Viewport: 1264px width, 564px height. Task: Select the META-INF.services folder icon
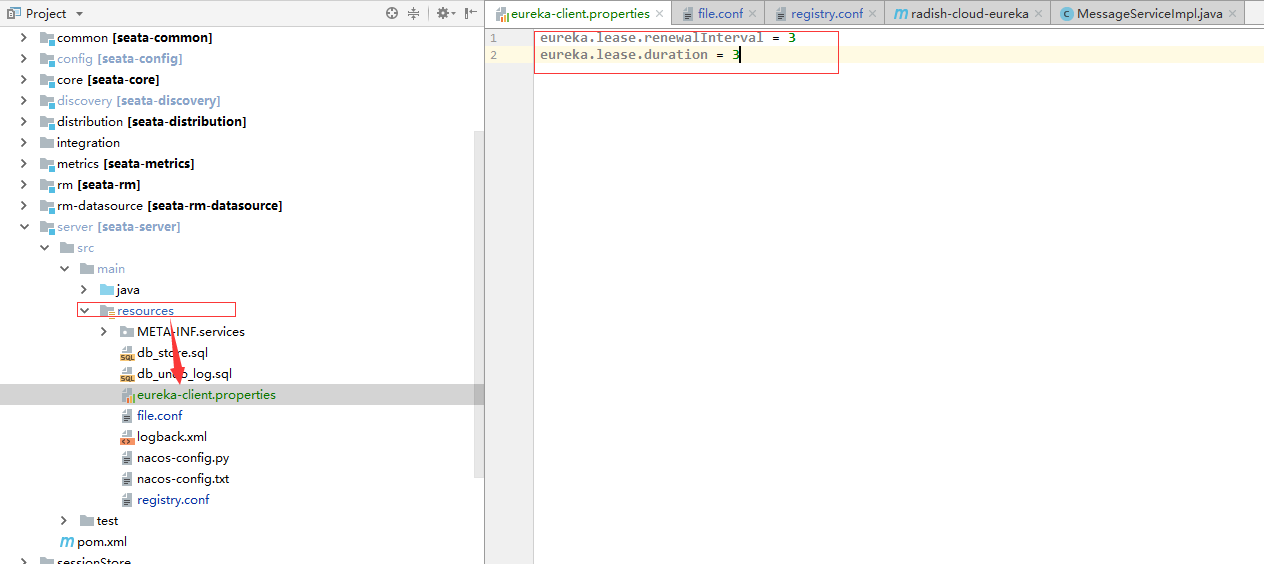tap(127, 331)
